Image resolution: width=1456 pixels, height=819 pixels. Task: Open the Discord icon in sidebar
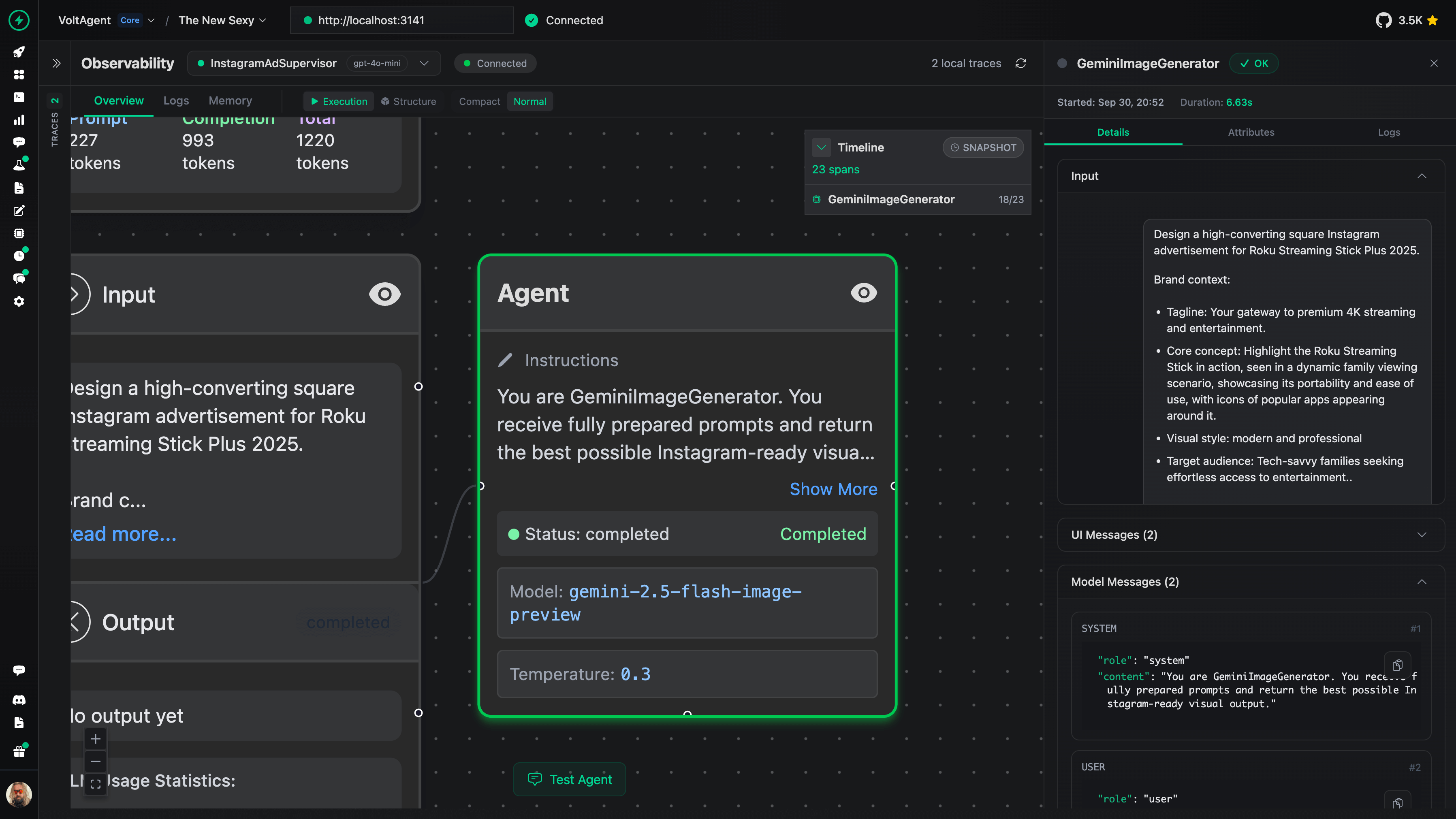tap(19, 700)
